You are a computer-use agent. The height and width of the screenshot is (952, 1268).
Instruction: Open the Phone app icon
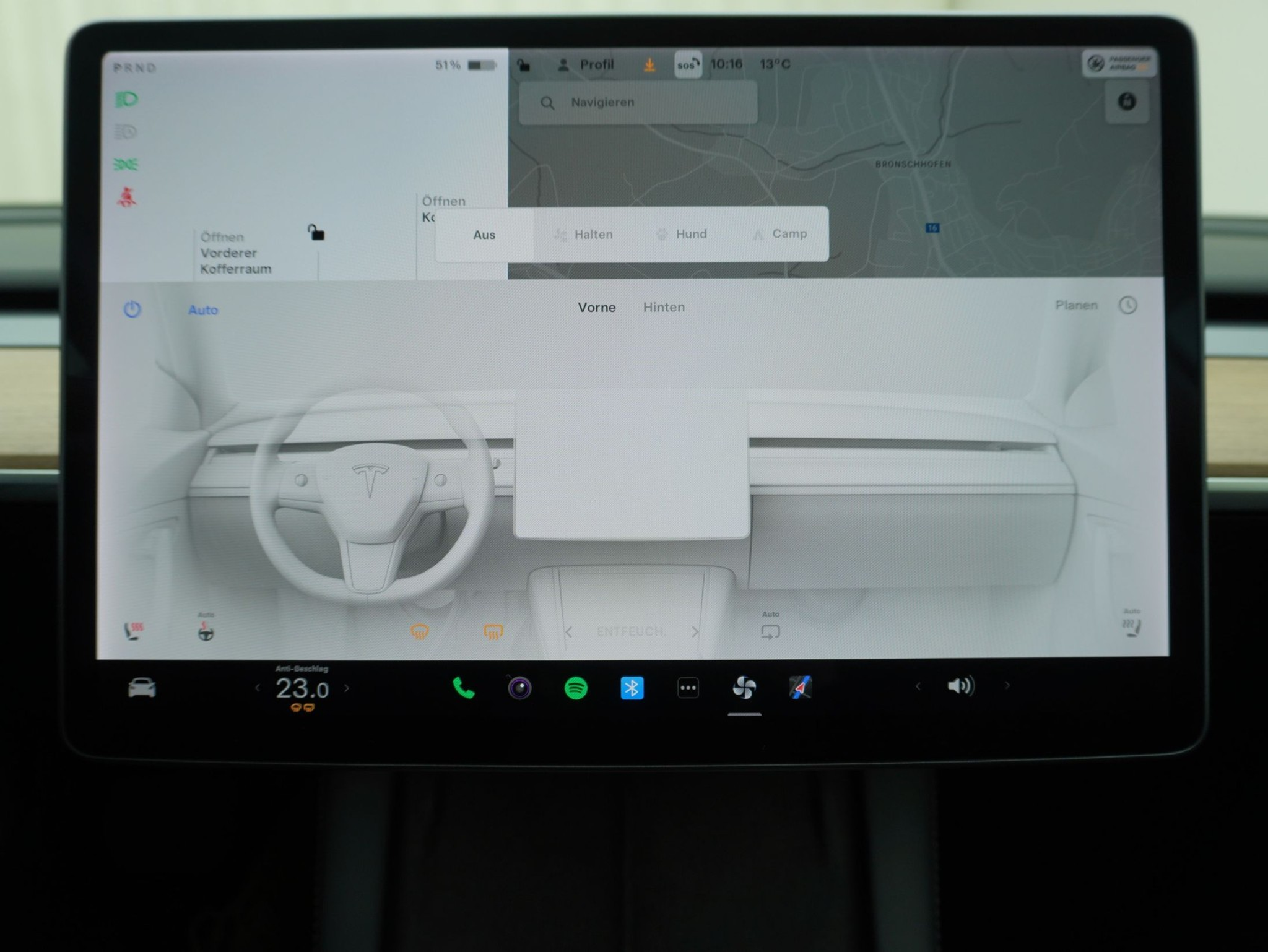(x=464, y=687)
